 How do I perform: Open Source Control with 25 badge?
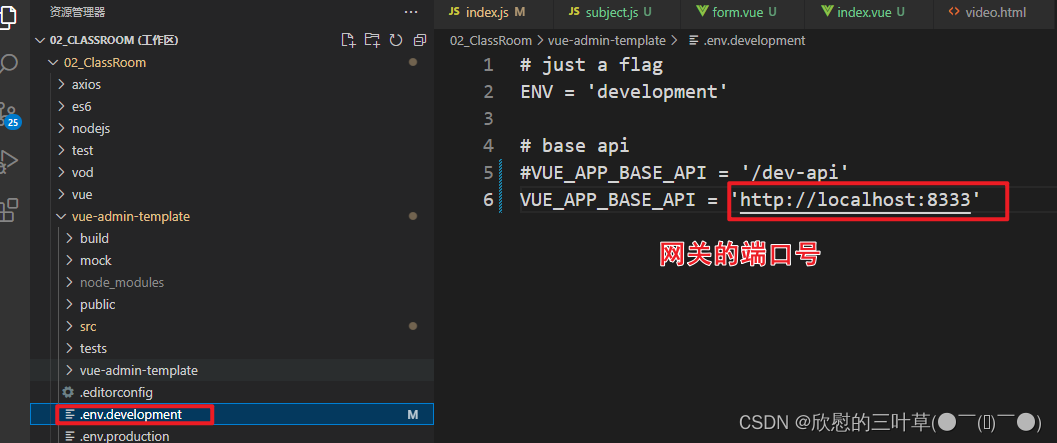(9, 115)
